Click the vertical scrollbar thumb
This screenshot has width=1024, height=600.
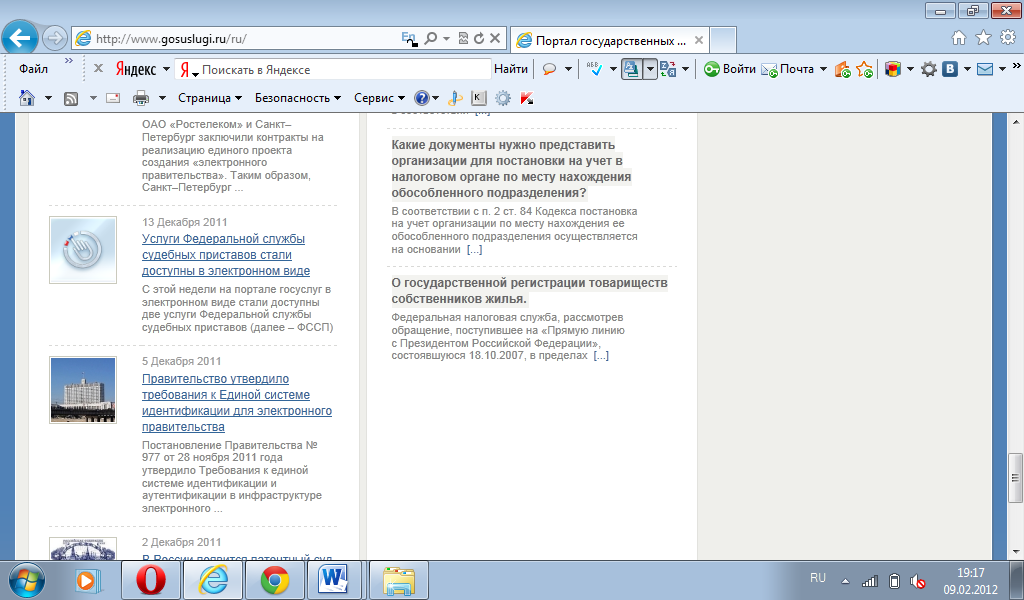coord(1015,478)
